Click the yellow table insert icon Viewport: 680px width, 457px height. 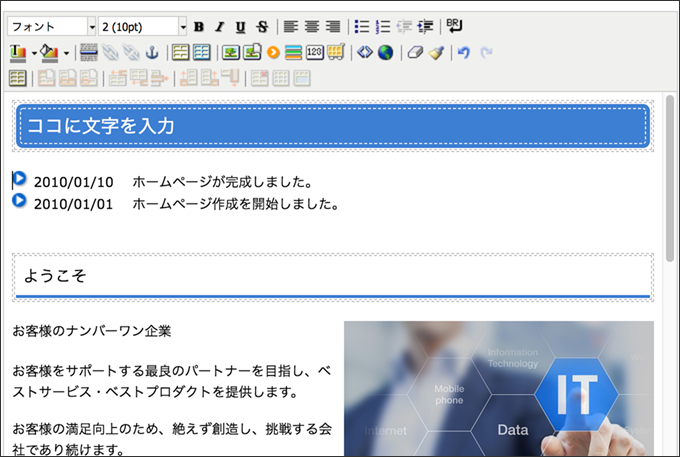180,52
